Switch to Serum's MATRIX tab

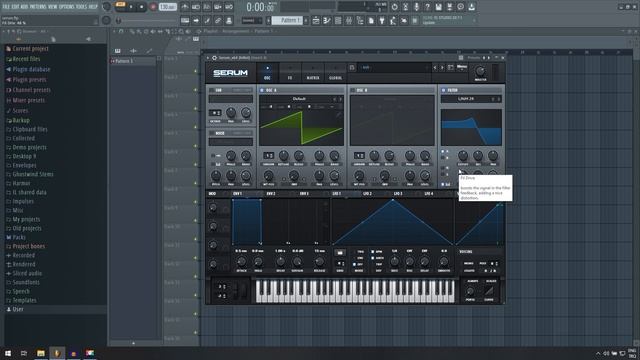313,73
